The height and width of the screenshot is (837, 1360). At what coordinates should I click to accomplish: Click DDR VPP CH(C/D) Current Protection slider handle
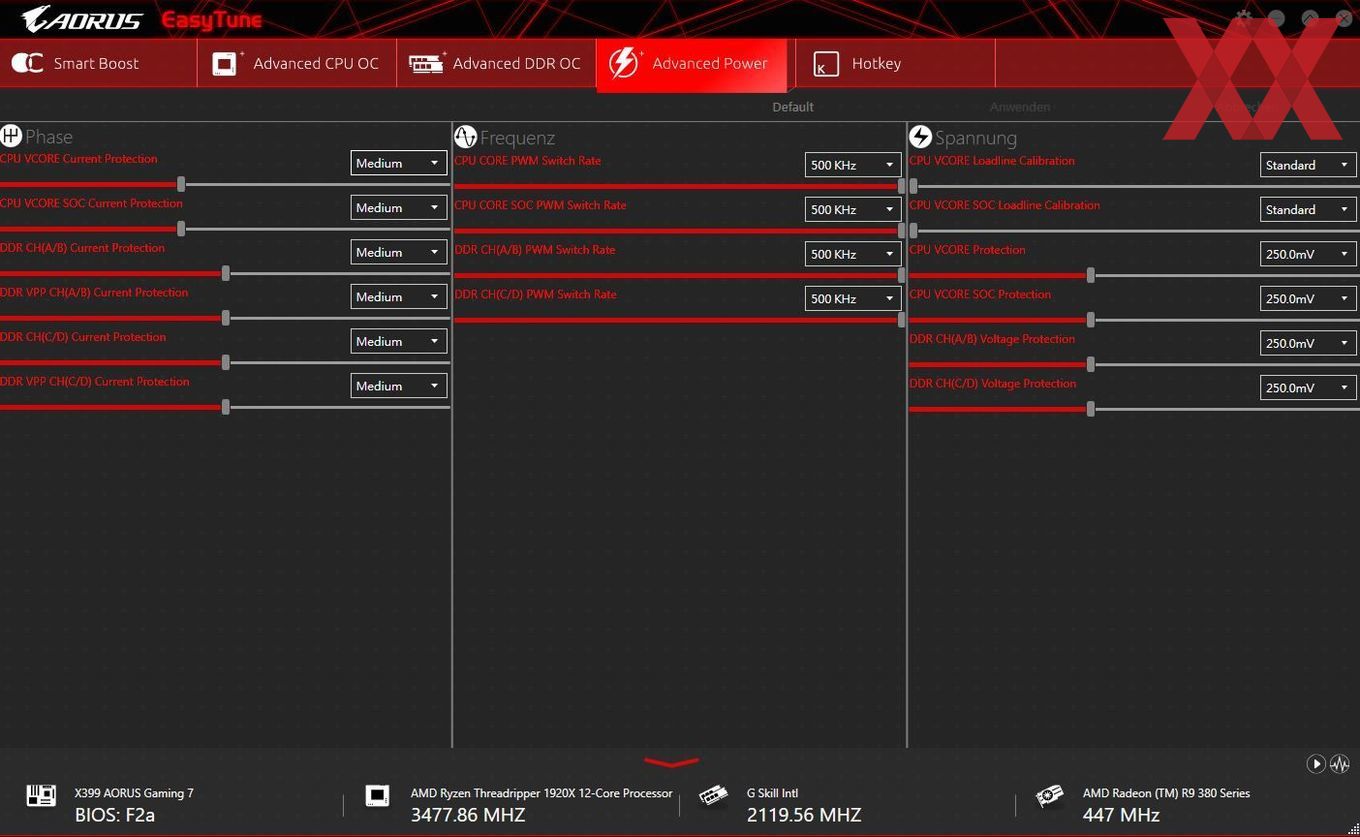[226, 407]
